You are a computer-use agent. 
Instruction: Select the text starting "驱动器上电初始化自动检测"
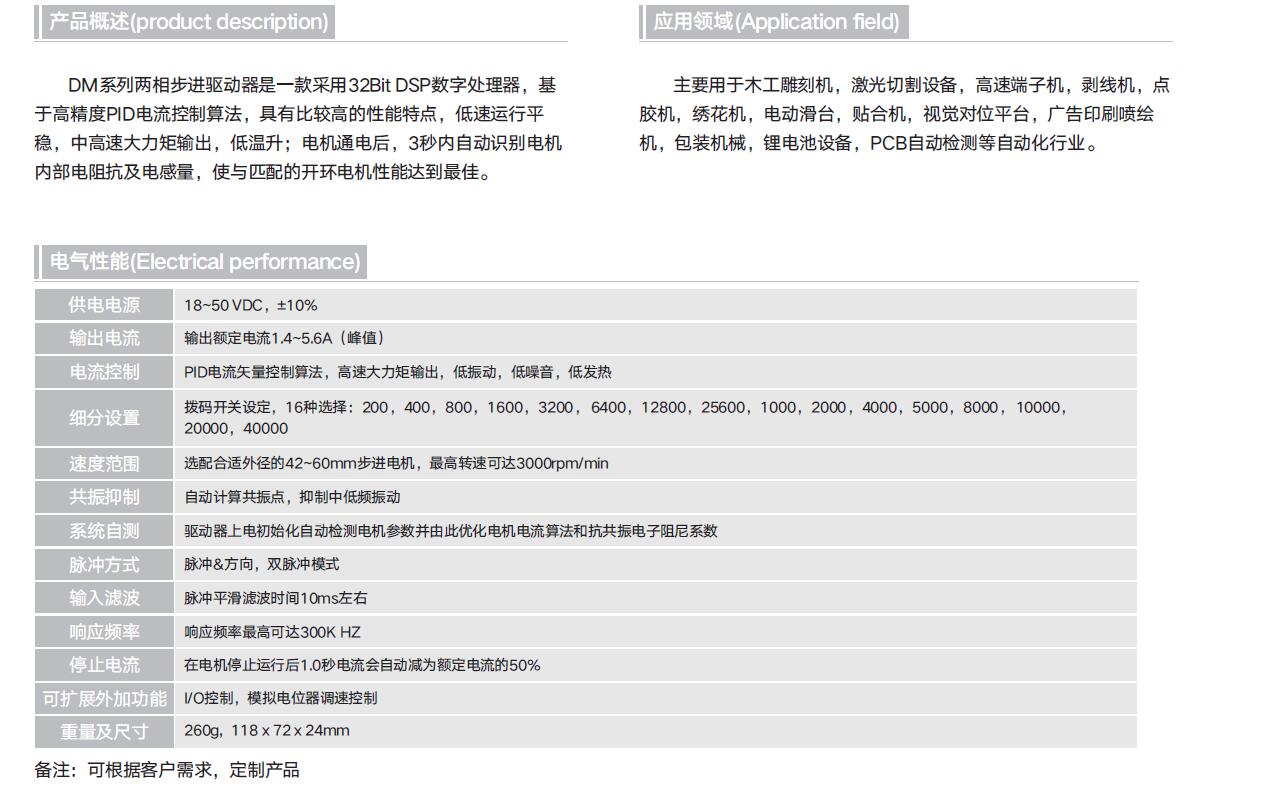(451, 531)
